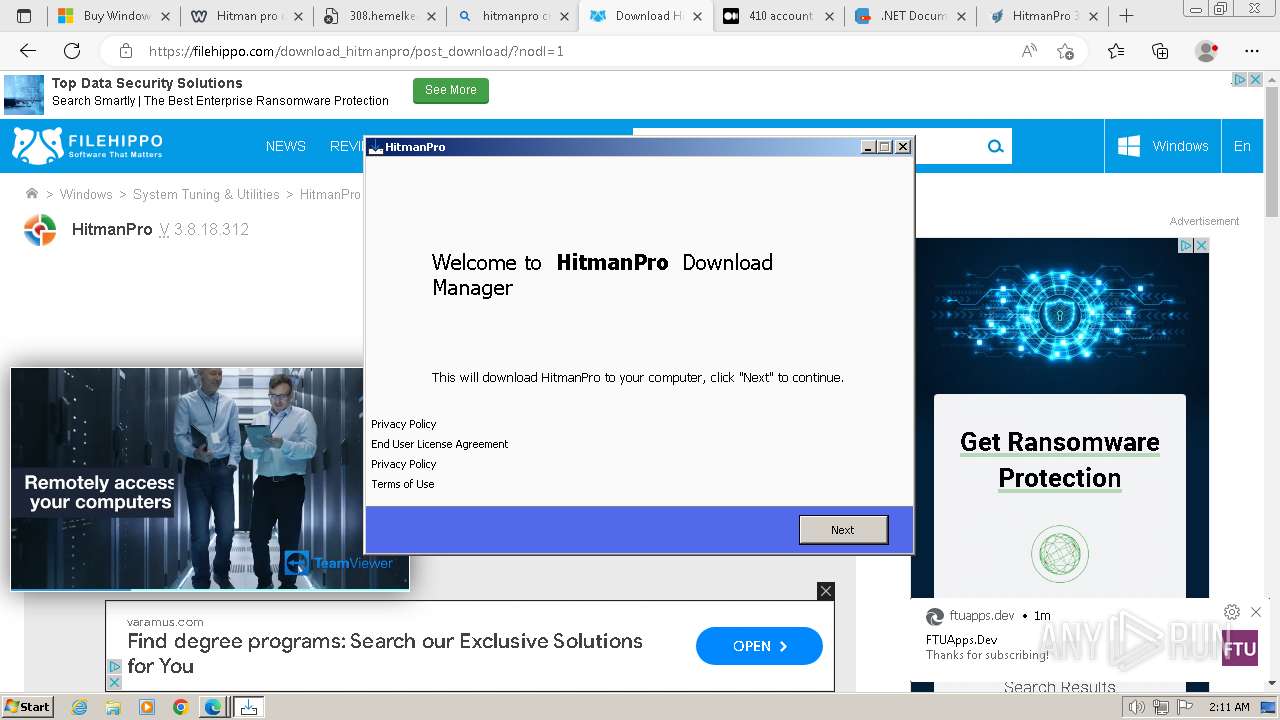Click the home icon in the breadcrumb

click(x=32, y=194)
